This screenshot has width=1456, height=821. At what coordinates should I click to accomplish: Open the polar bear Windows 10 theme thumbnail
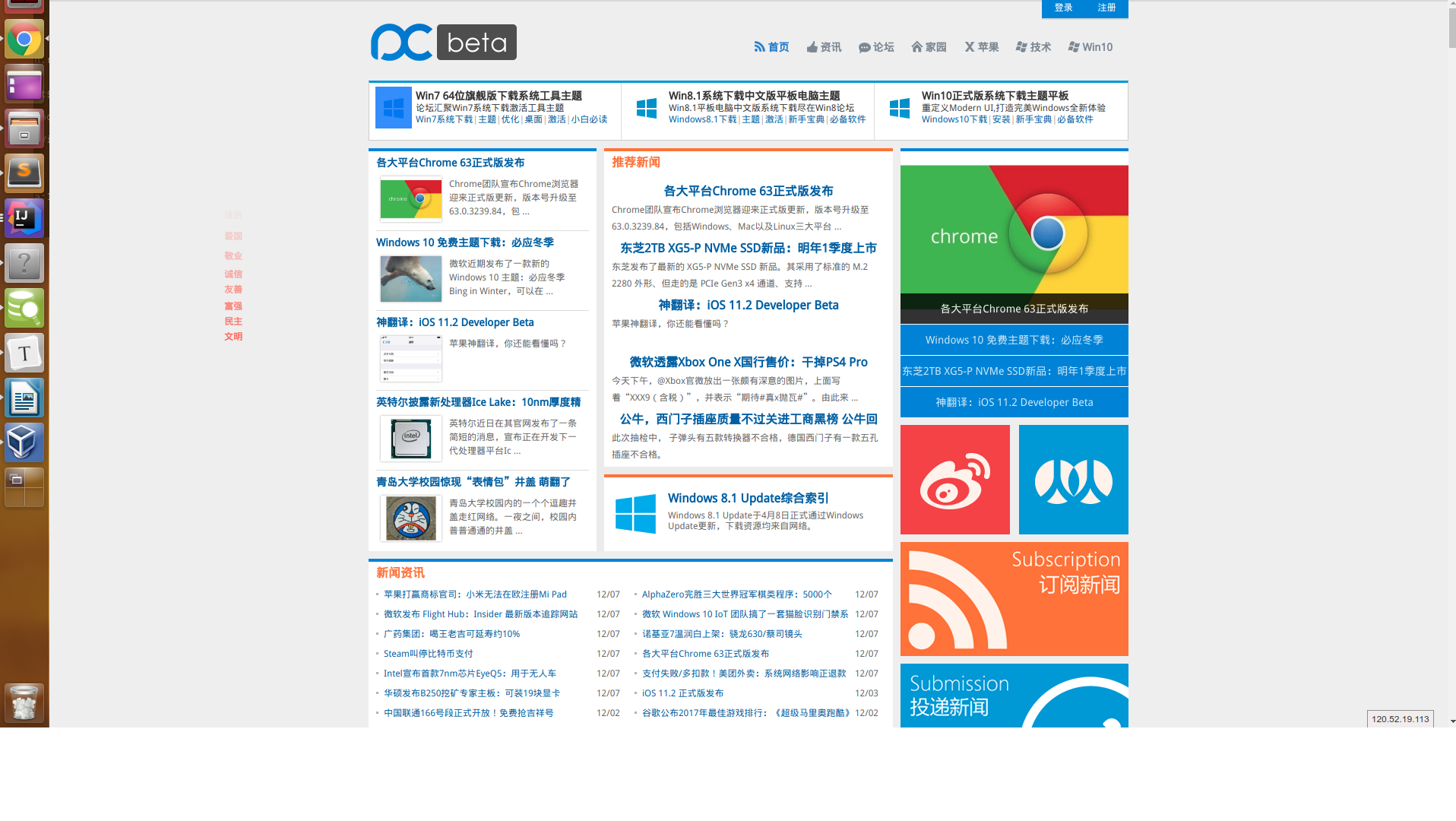point(411,279)
